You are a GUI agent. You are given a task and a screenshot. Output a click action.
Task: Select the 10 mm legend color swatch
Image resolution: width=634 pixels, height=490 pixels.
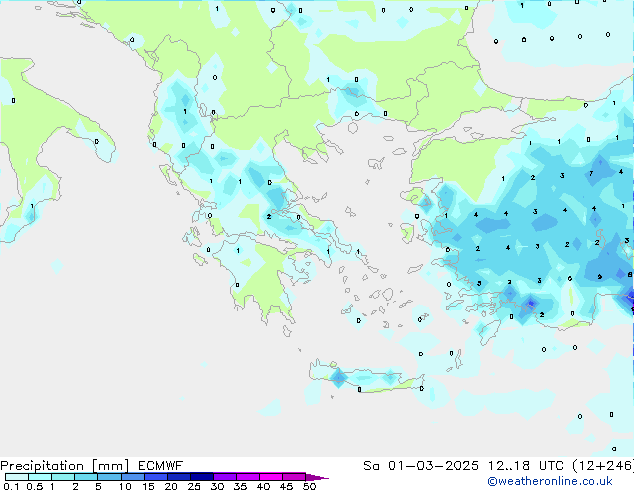pyautogui.click(x=132, y=477)
